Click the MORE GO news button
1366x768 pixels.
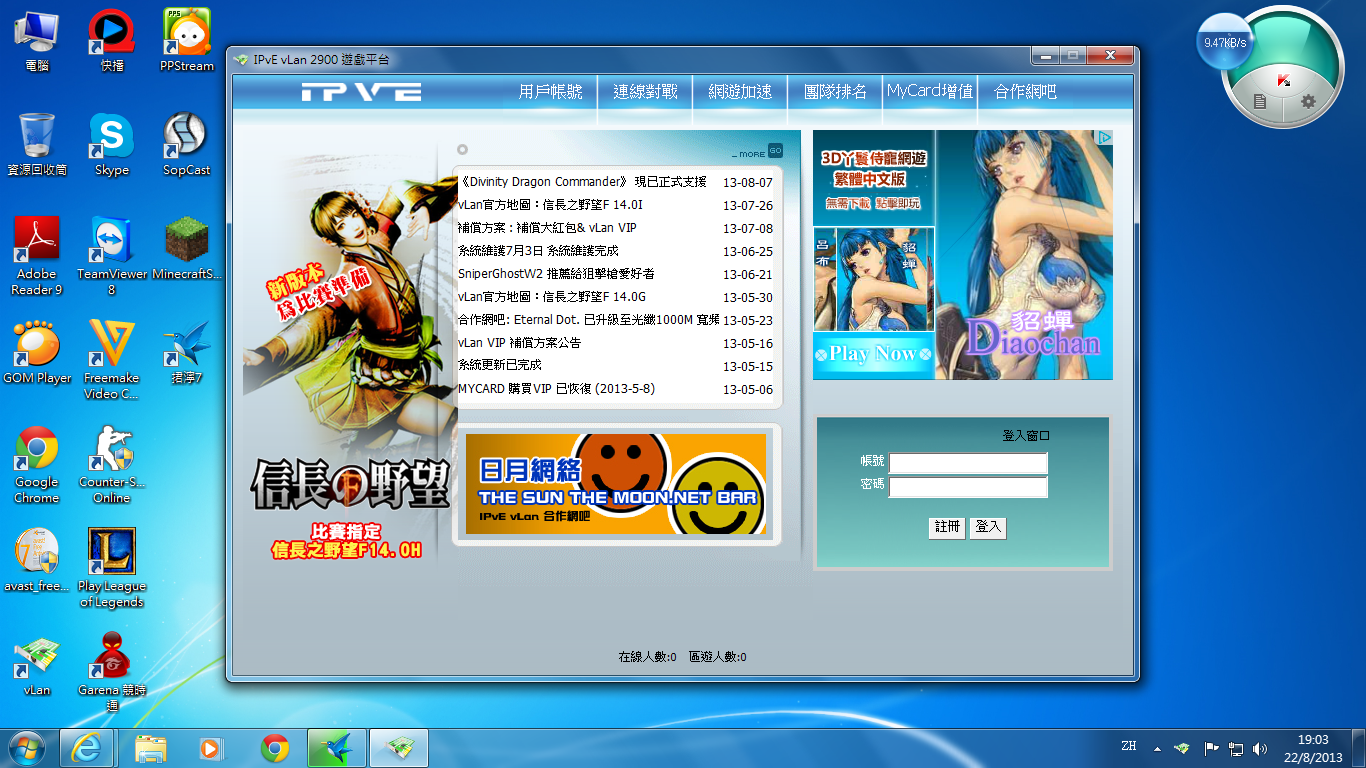pos(774,152)
